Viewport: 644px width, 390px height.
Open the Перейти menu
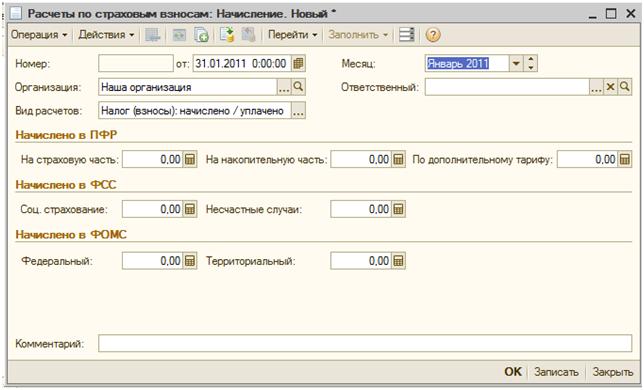292,35
